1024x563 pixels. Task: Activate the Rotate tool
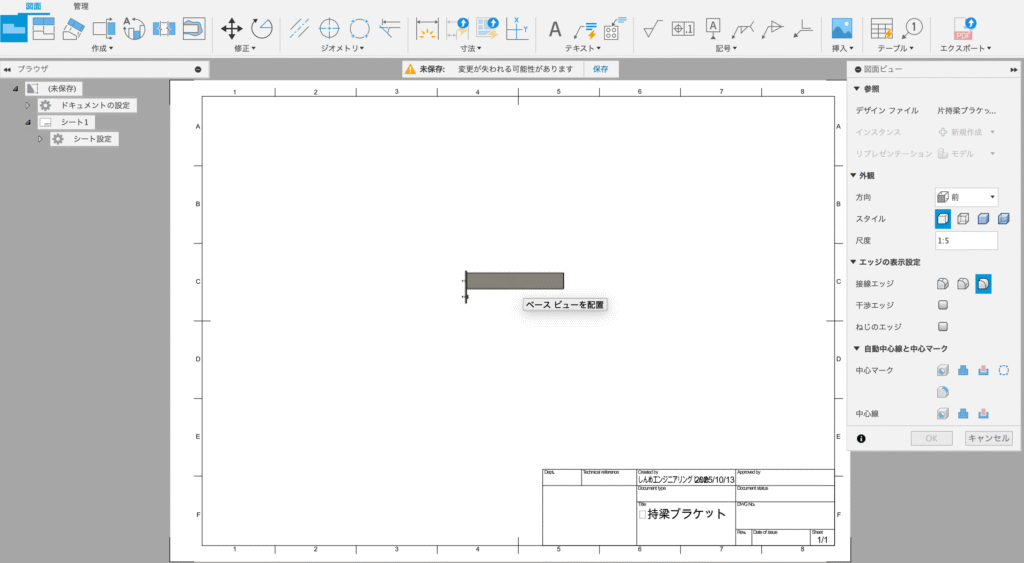(262, 29)
